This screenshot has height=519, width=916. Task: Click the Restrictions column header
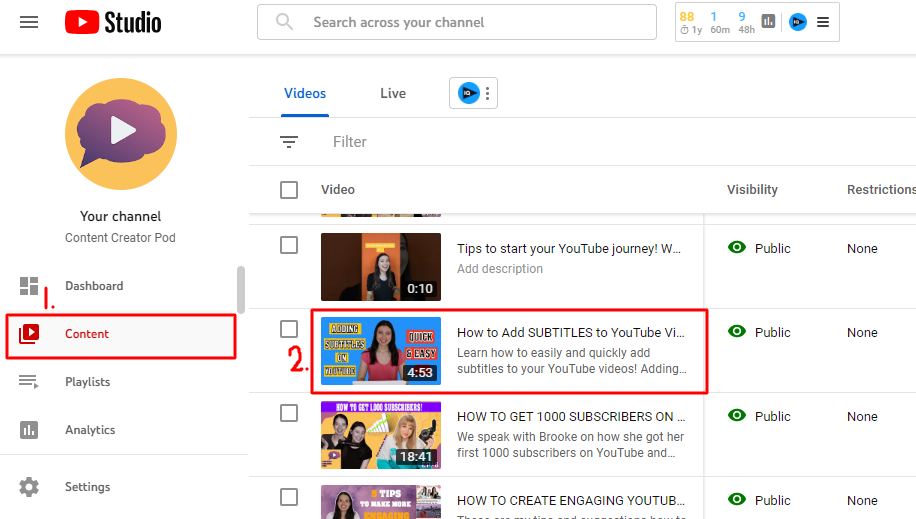pyautogui.click(x=882, y=189)
